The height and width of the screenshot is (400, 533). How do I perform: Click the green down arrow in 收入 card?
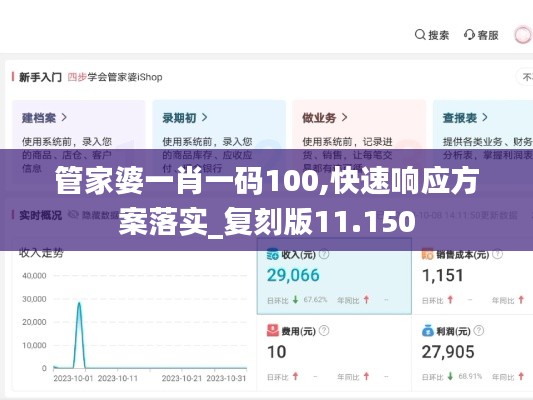[295, 300]
